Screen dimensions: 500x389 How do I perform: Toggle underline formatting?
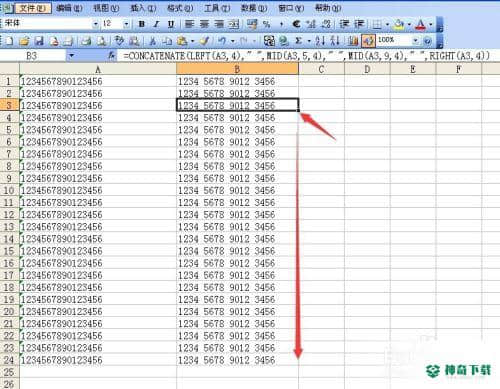(171, 24)
